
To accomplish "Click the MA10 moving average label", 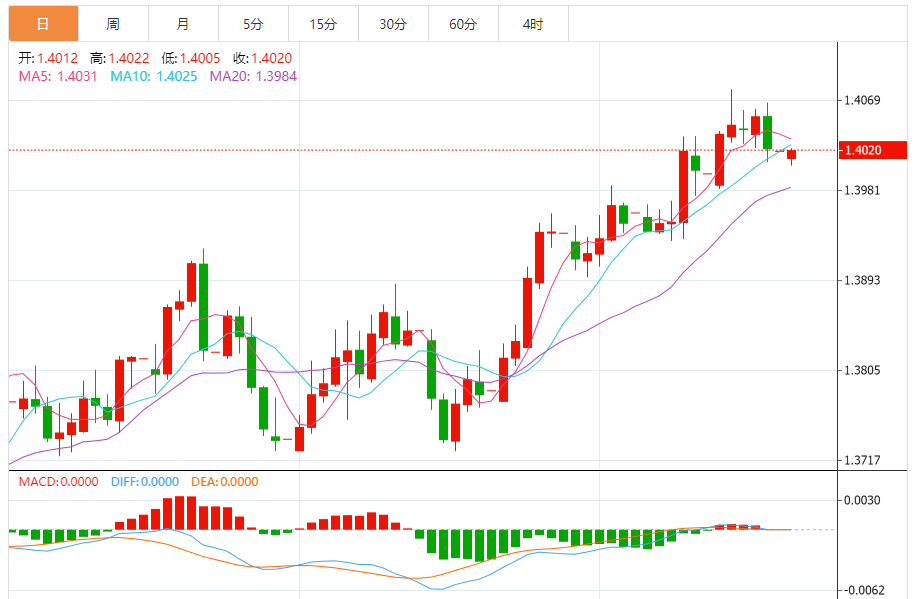I will tap(154, 76).
